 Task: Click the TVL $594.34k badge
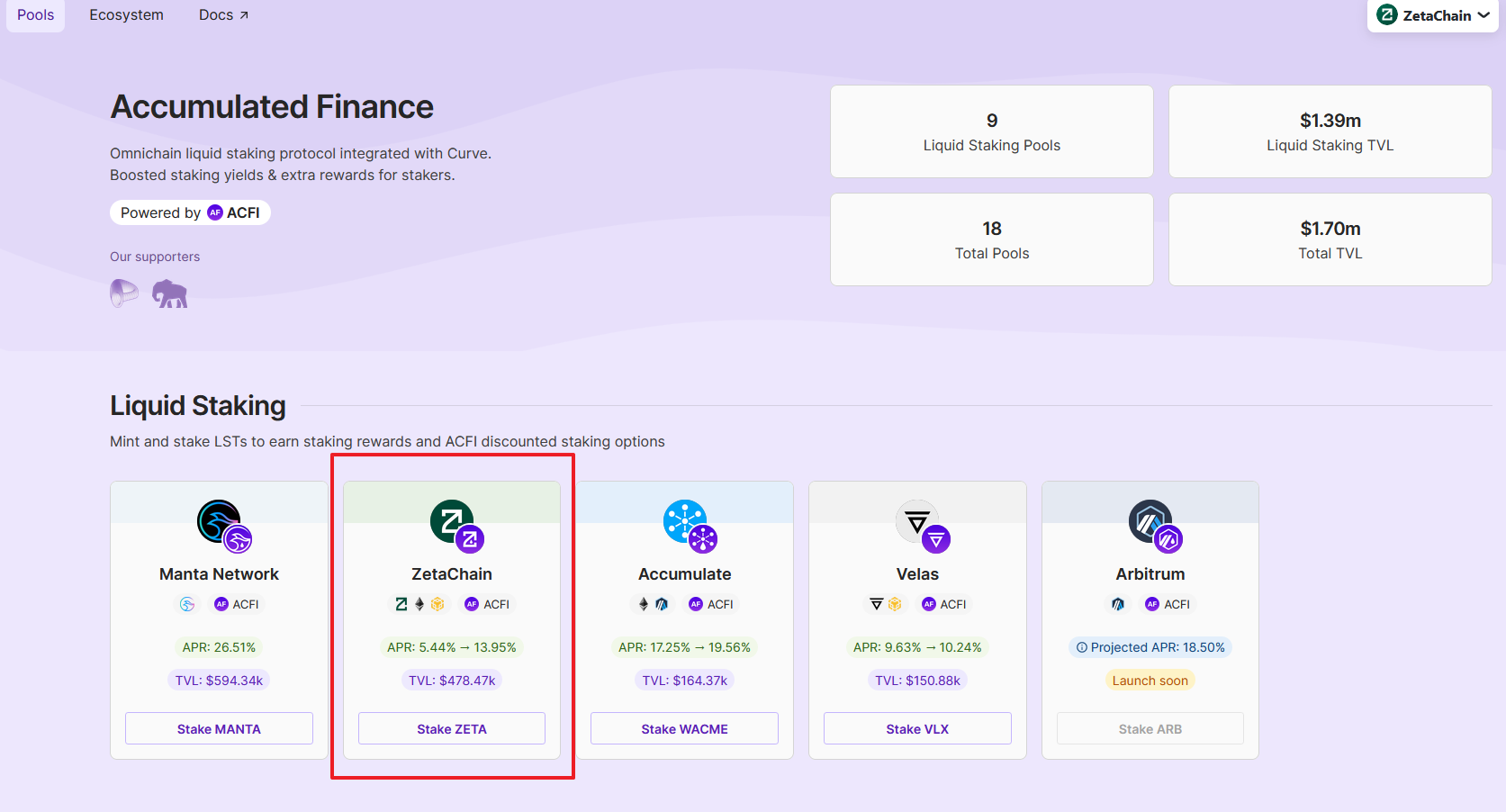coord(219,681)
